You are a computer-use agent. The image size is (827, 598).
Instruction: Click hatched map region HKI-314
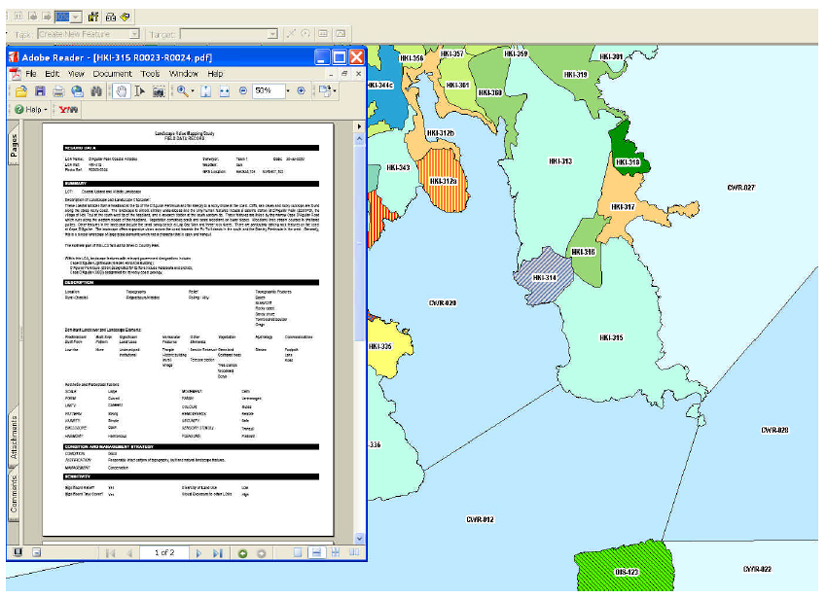[x=544, y=278]
